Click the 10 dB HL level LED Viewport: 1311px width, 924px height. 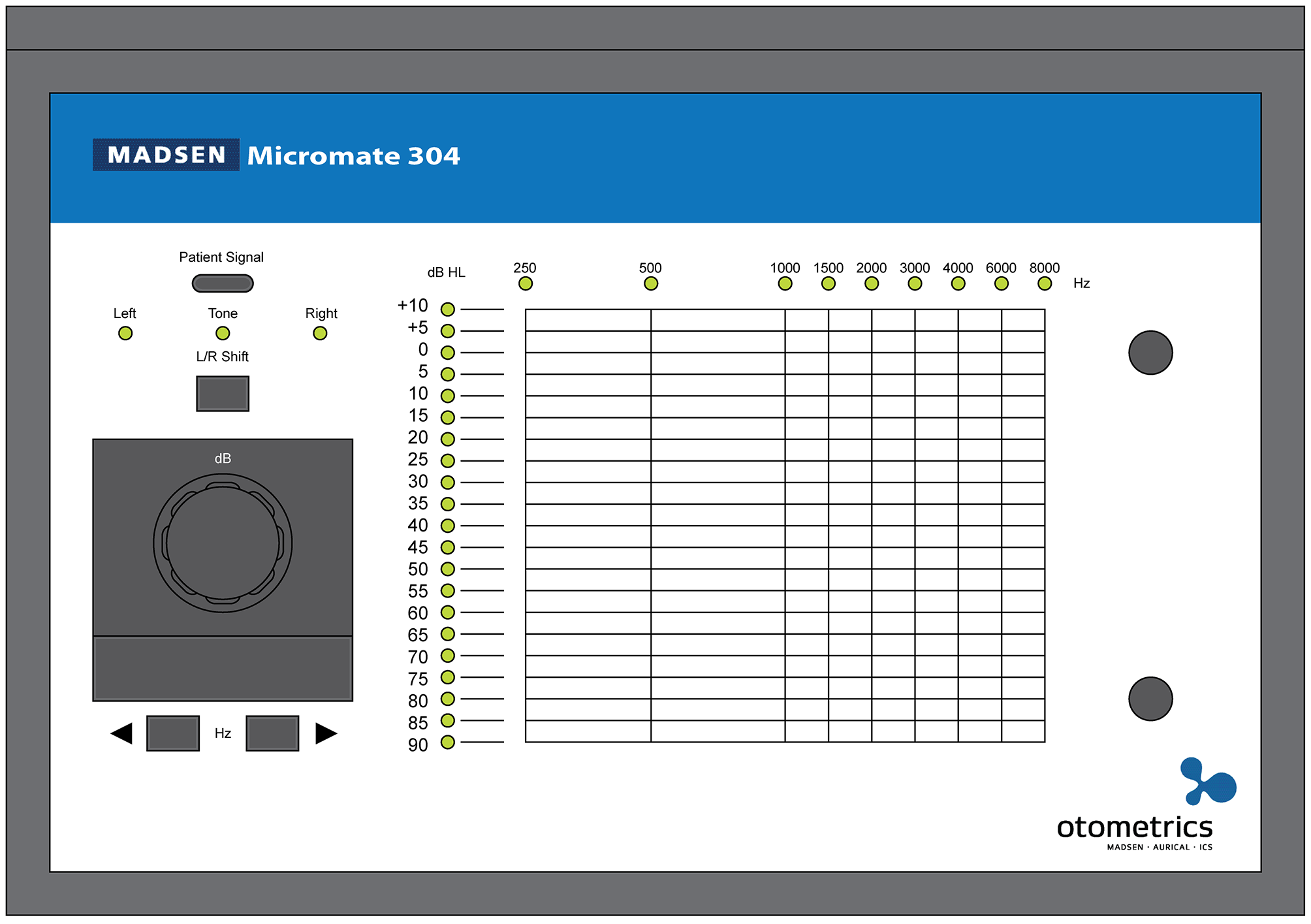coord(448,396)
